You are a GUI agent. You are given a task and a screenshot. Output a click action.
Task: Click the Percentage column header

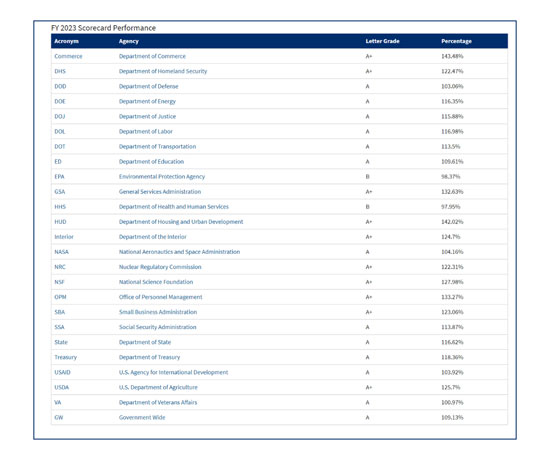(456, 41)
